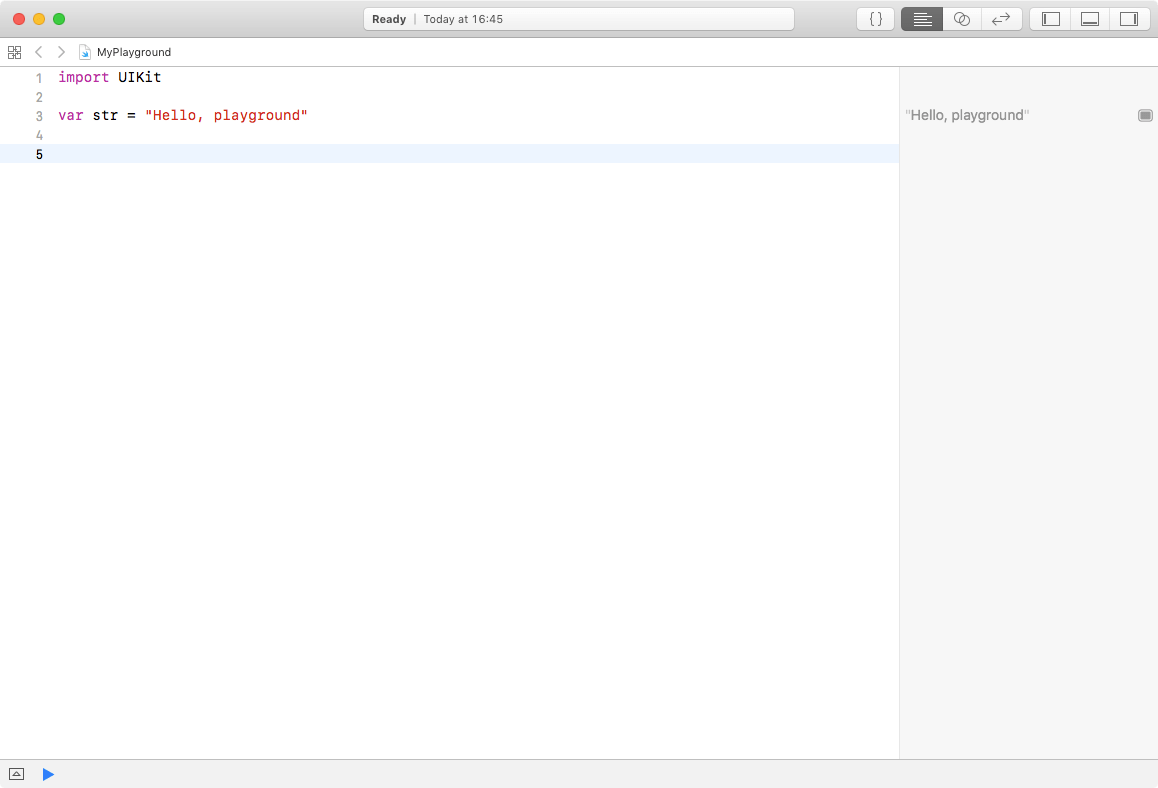Click the Today at 16:45 activity display
Image resolution: width=1158 pixels, height=788 pixels.
(462, 18)
